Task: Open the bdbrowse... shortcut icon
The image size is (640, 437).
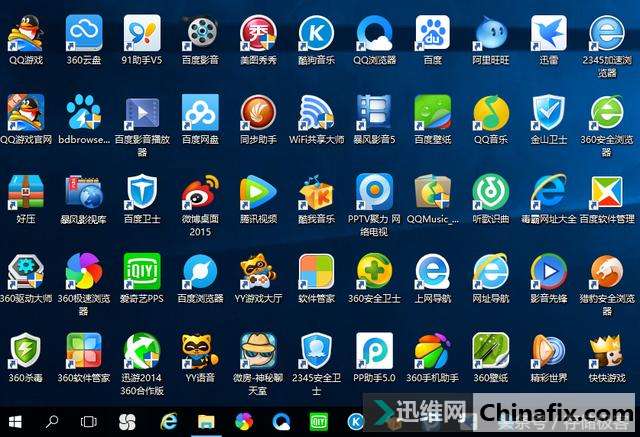Action: 84,112
